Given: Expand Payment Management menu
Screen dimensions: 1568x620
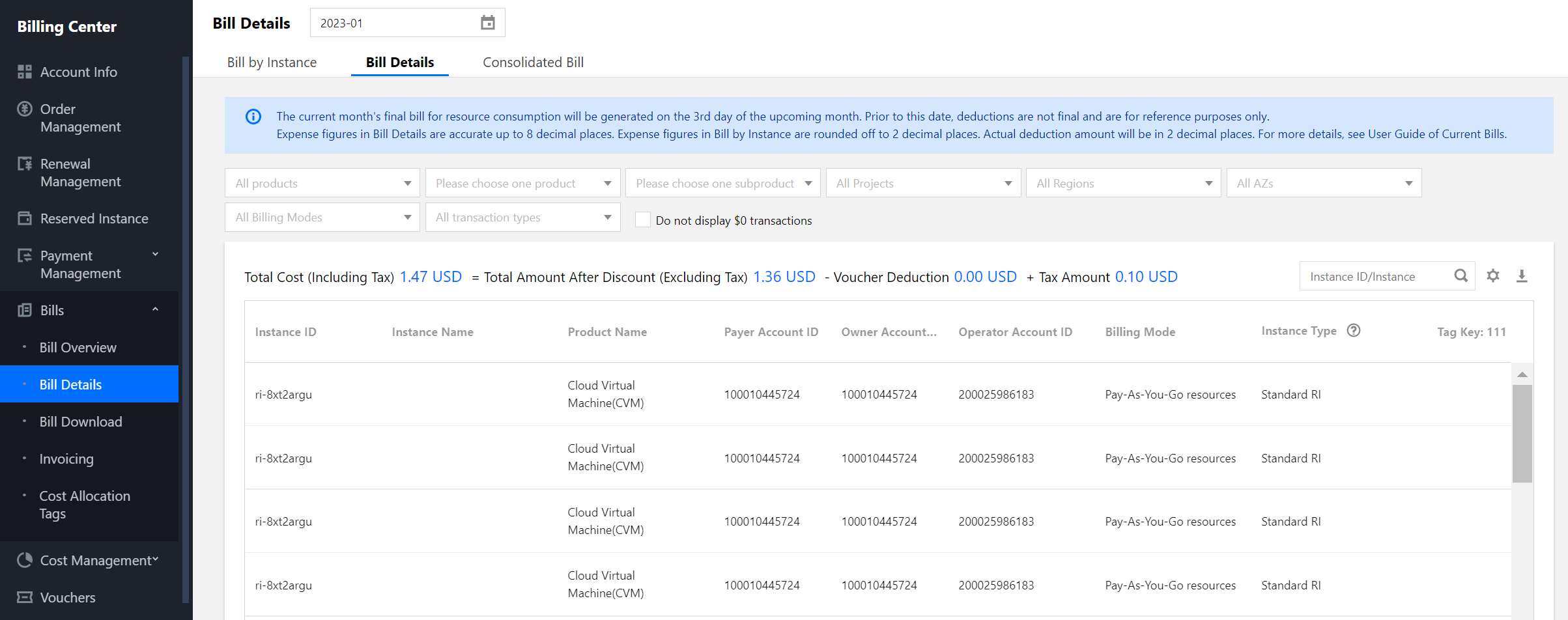Looking at the screenshot, I should pyautogui.click(x=155, y=255).
